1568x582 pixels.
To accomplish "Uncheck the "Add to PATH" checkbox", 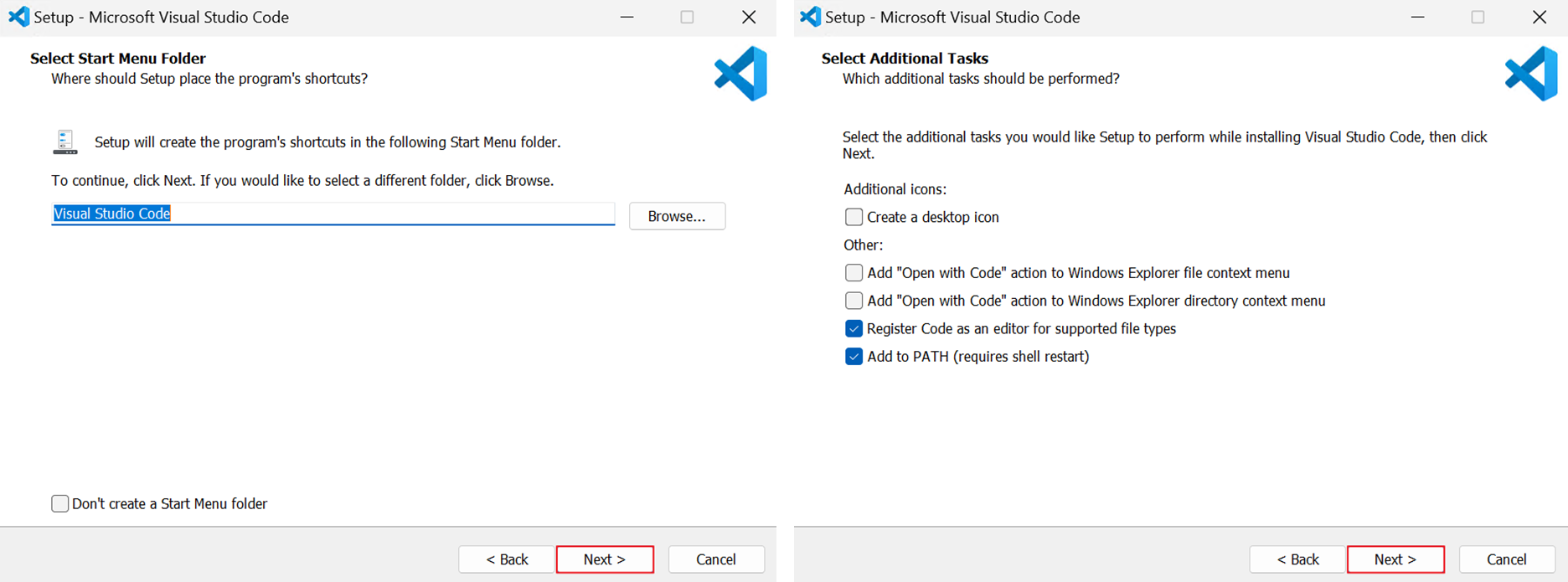I will (854, 357).
